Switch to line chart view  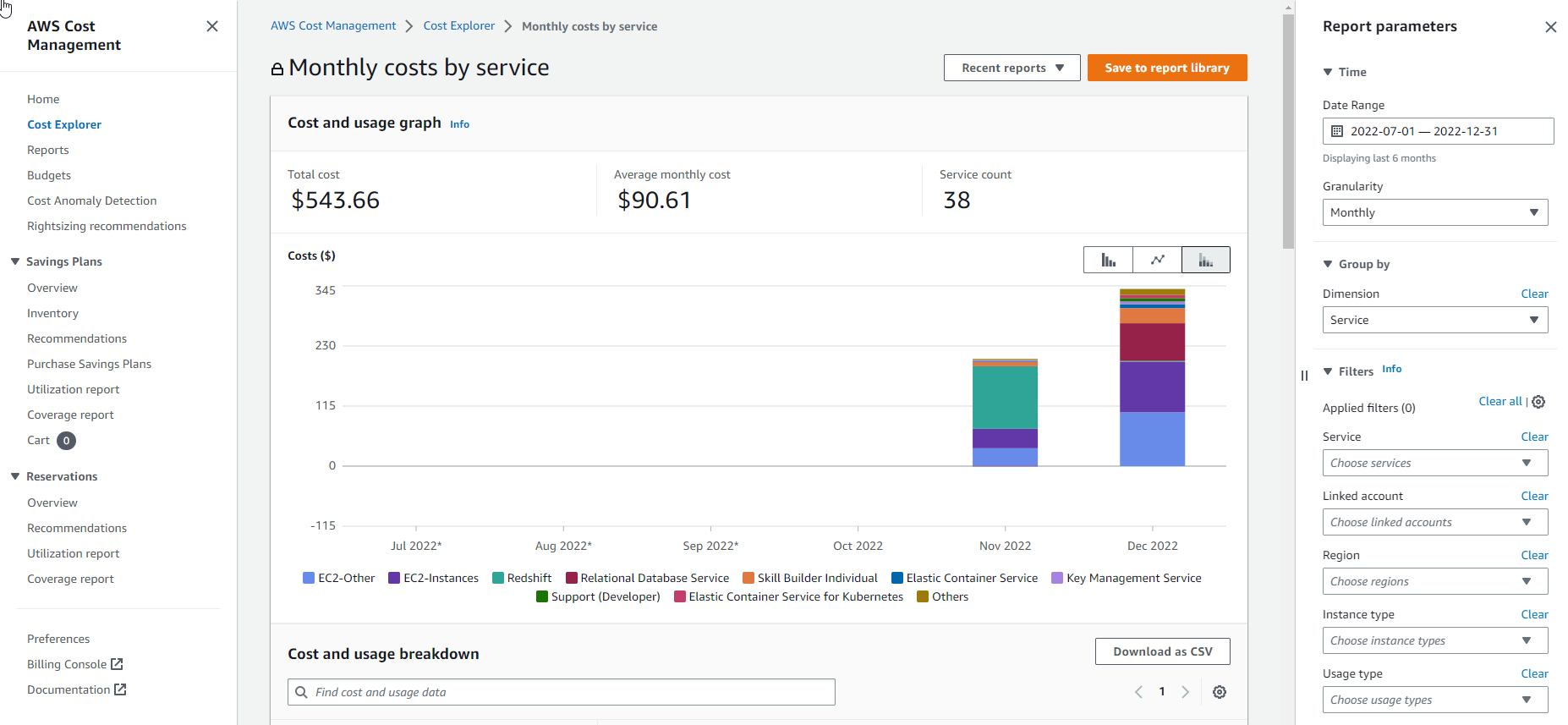click(x=1157, y=260)
